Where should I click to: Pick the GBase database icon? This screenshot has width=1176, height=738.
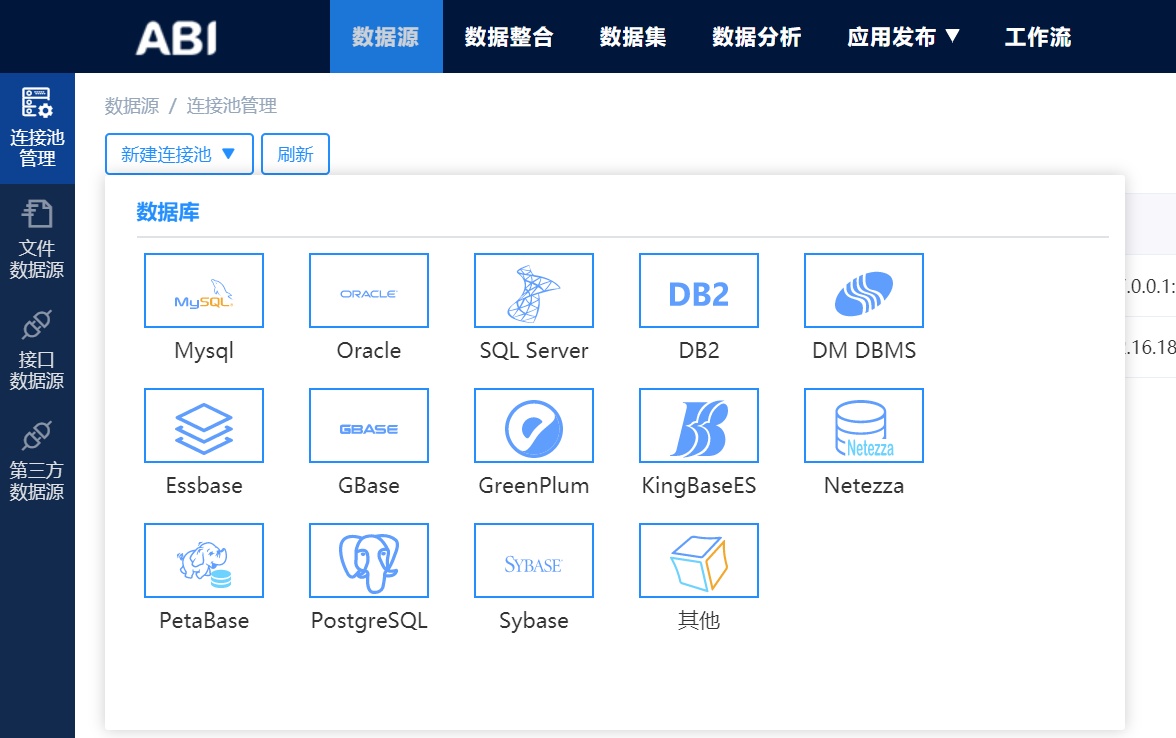point(369,425)
